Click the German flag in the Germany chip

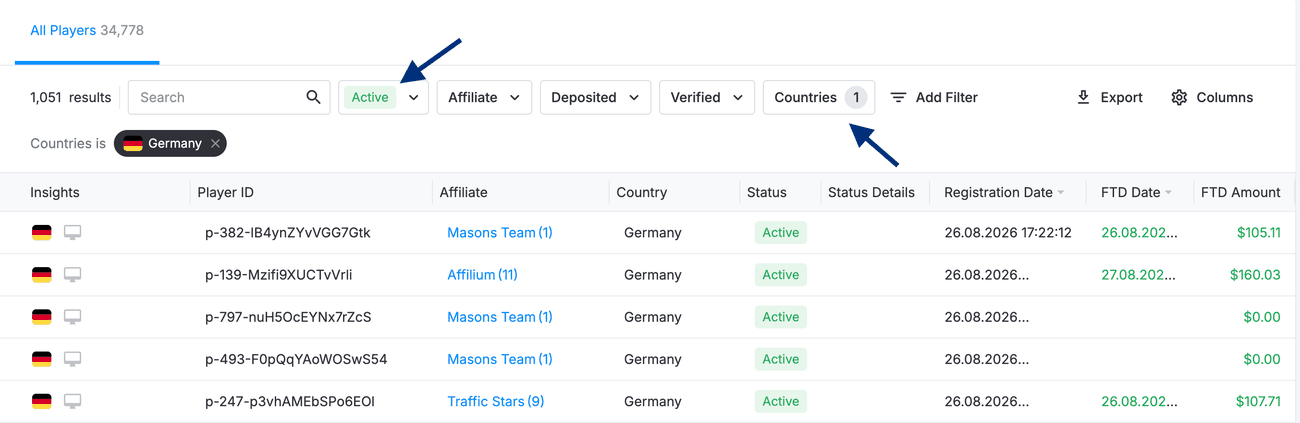[x=132, y=143]
